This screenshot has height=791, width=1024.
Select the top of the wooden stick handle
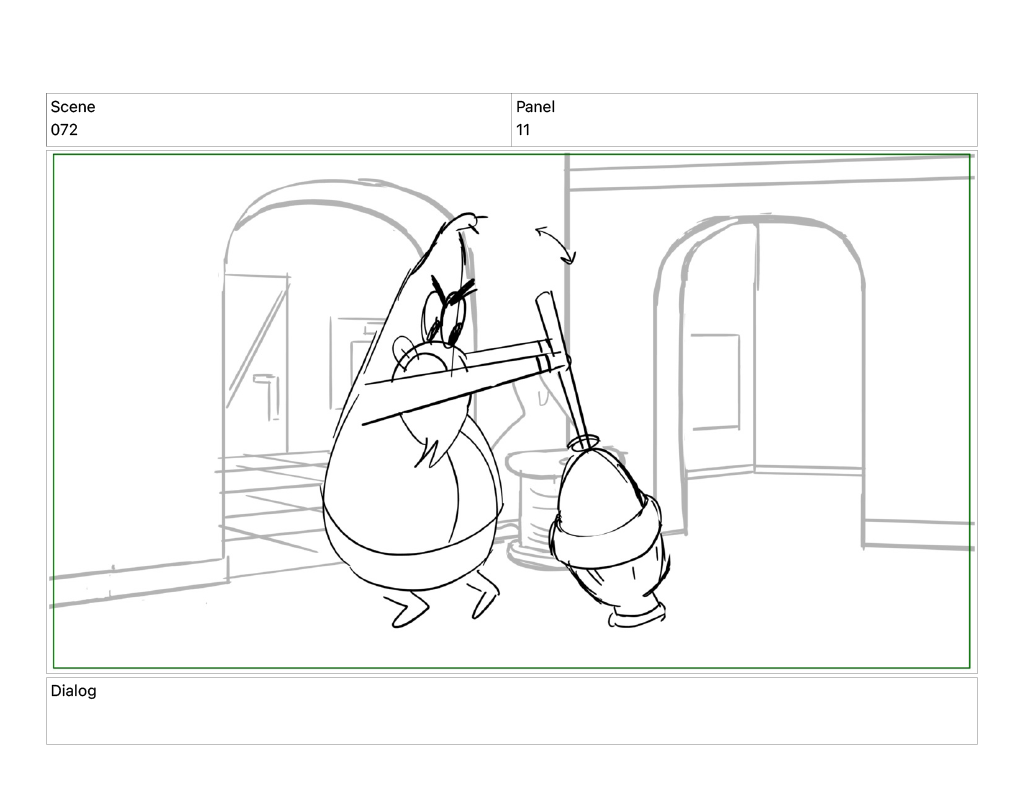(x=543, y=298)
